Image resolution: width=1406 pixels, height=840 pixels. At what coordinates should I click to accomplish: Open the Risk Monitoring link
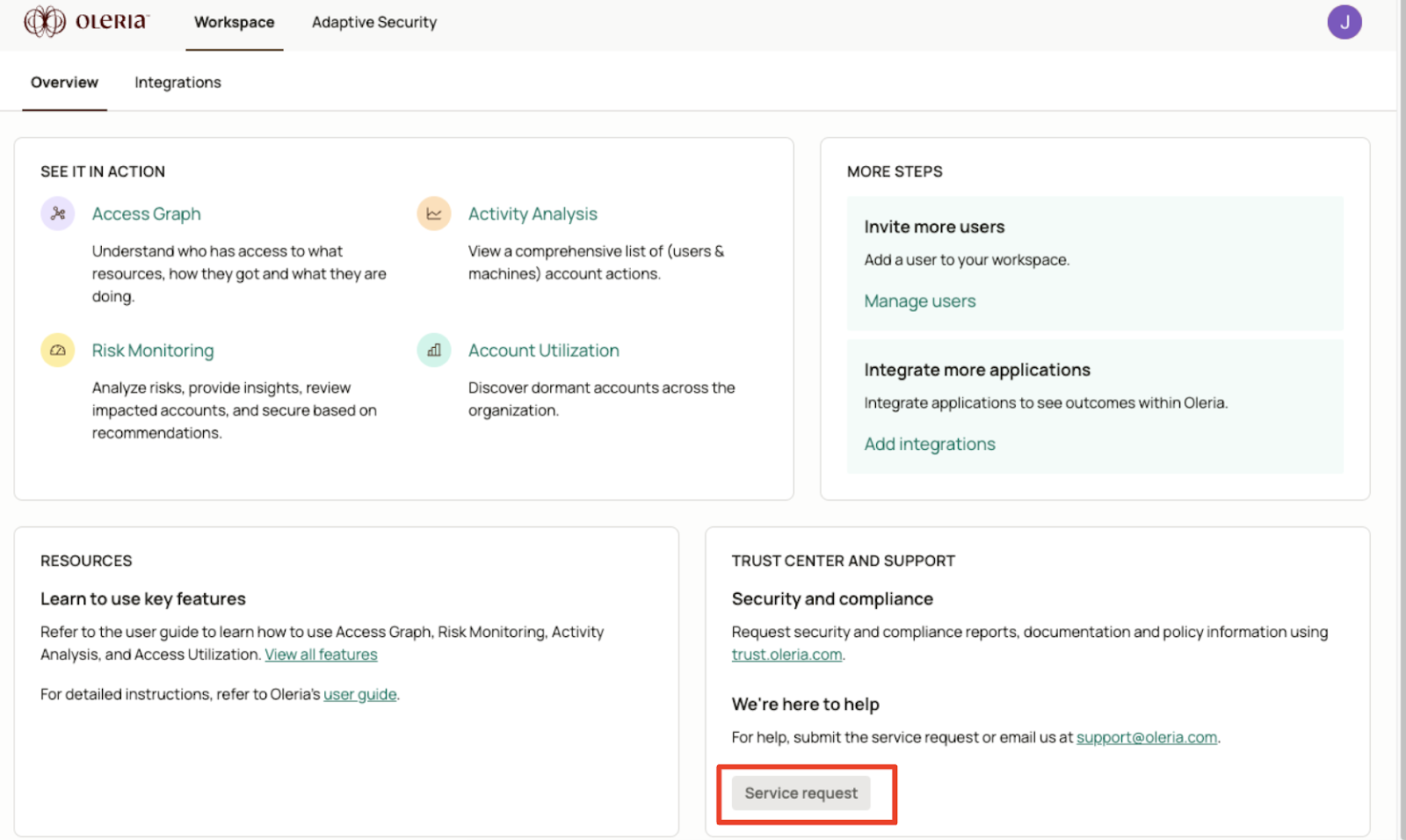[153, 350]
